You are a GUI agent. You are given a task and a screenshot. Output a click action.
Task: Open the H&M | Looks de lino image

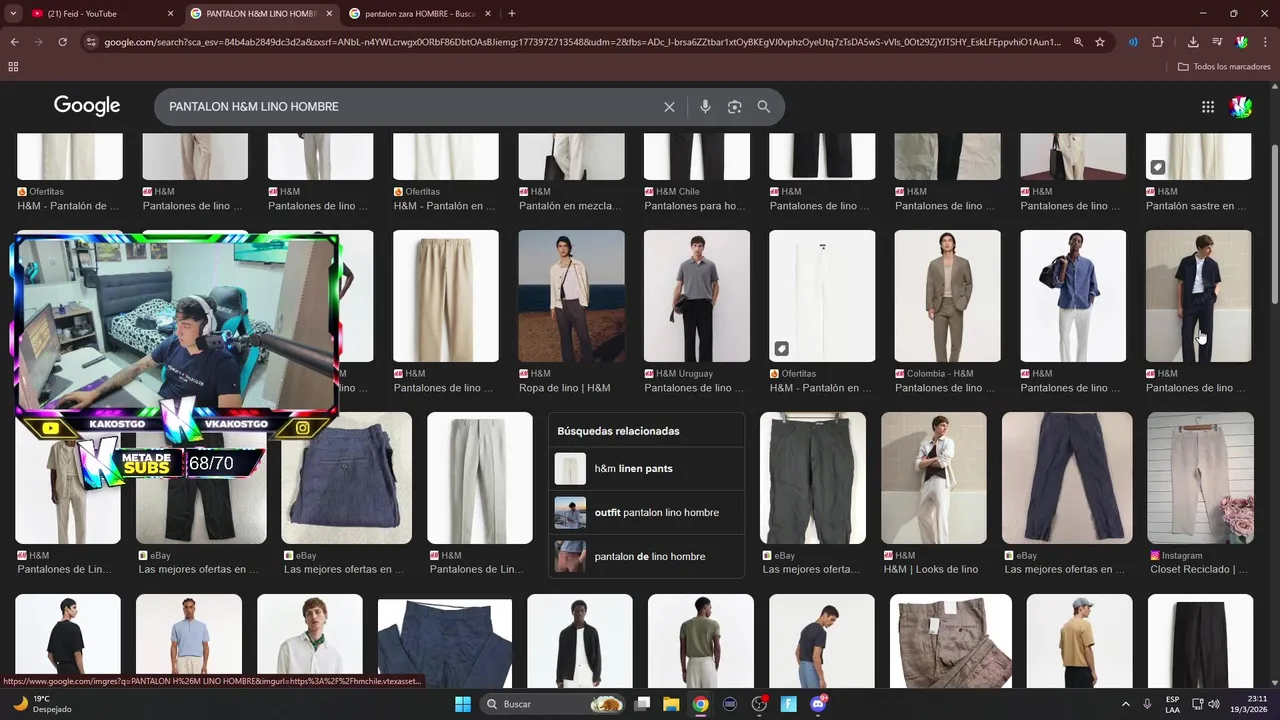click(x=933, y=478)
